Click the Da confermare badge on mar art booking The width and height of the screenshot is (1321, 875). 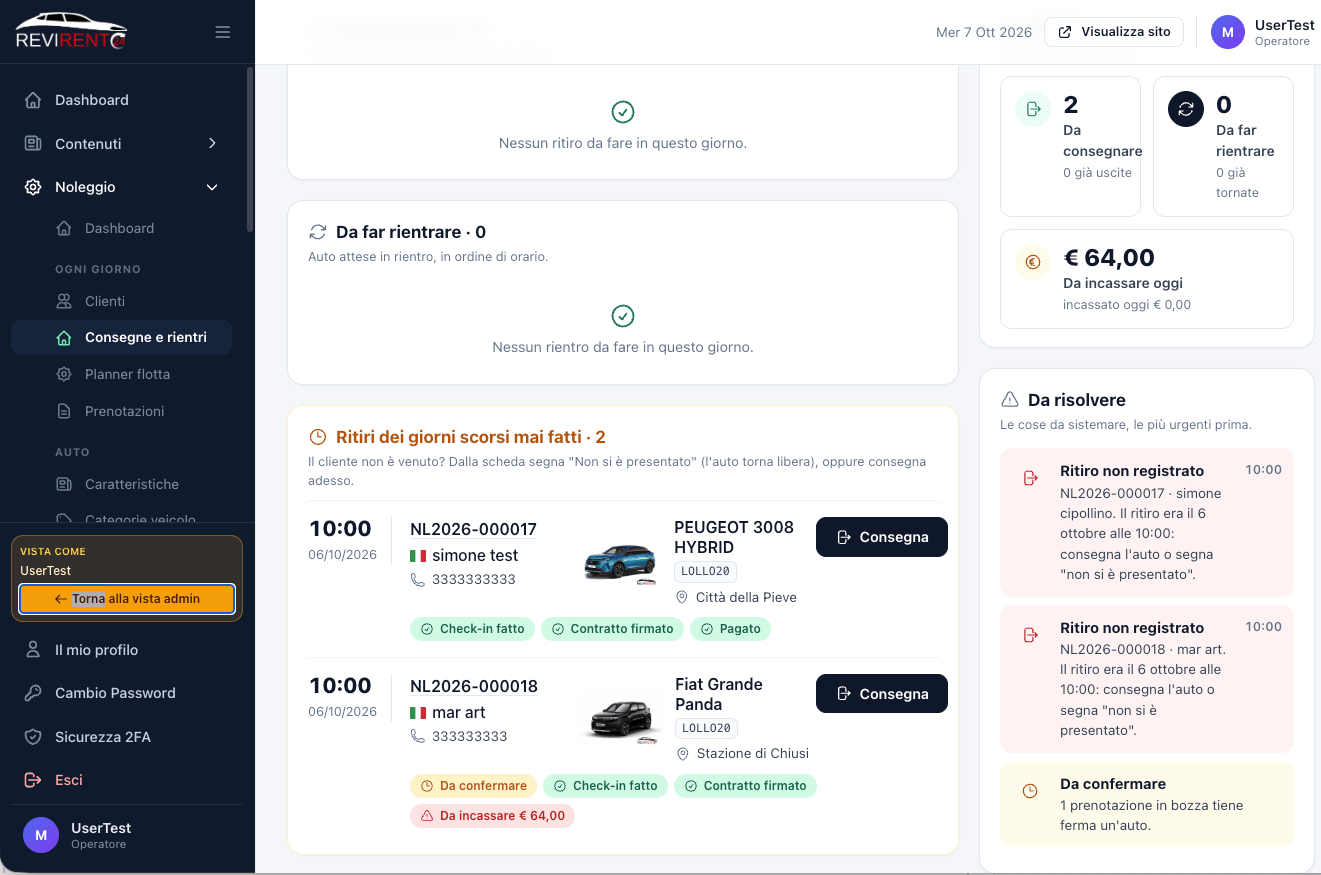pos(473,786)
